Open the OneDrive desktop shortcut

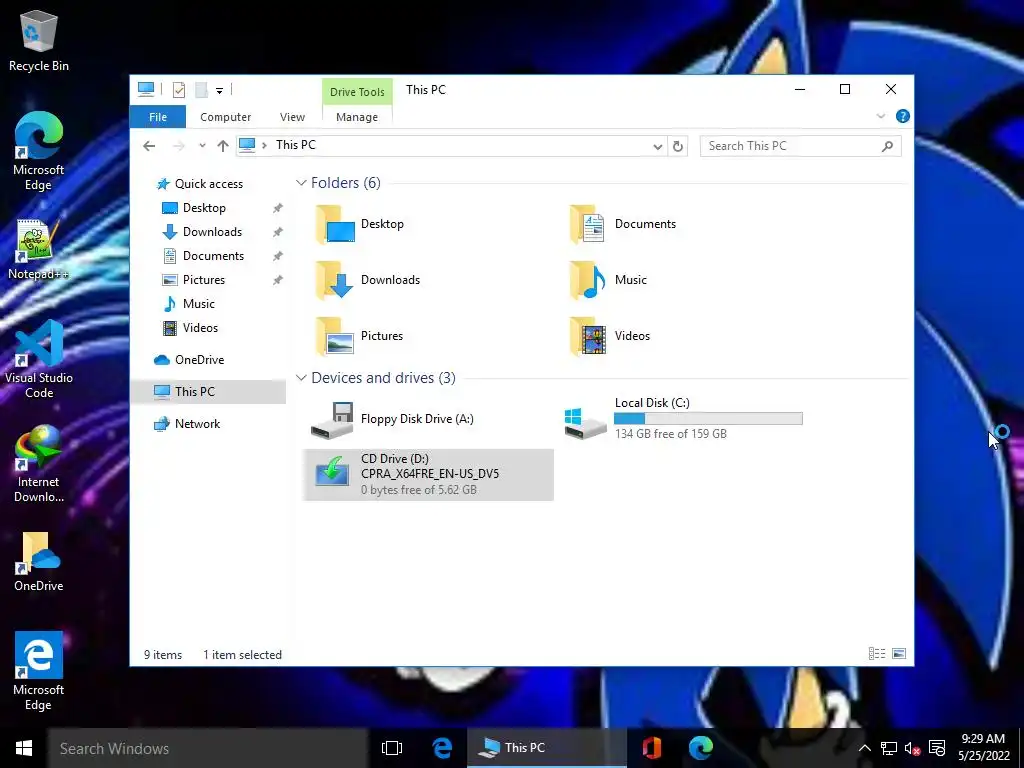39,562
